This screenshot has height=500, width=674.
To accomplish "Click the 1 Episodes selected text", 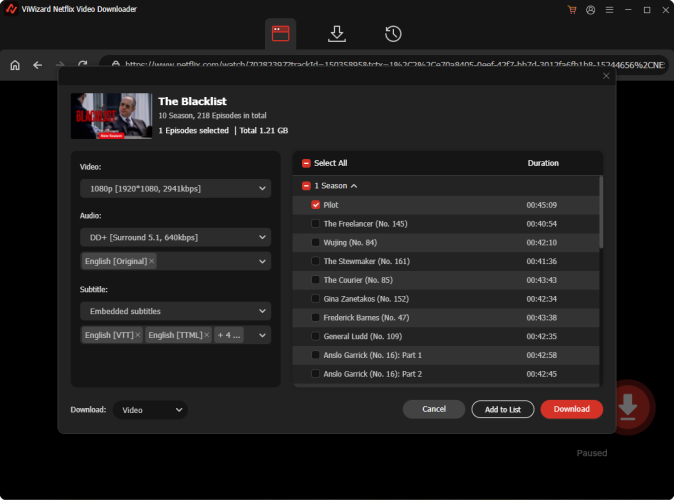I will pyautogui.click(x=193, y=131).
